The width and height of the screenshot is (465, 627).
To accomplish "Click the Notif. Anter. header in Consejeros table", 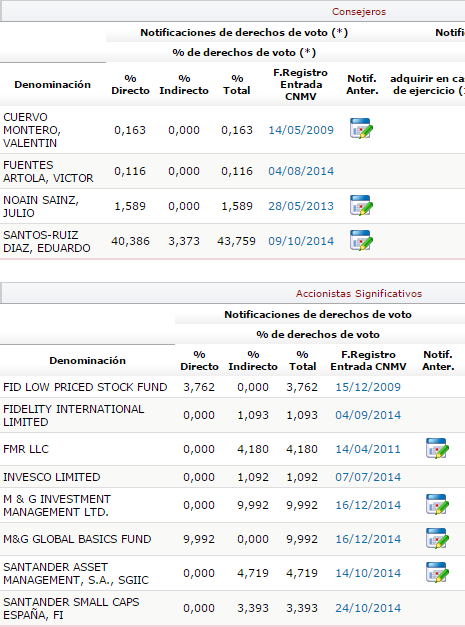I will coord(362,84).
